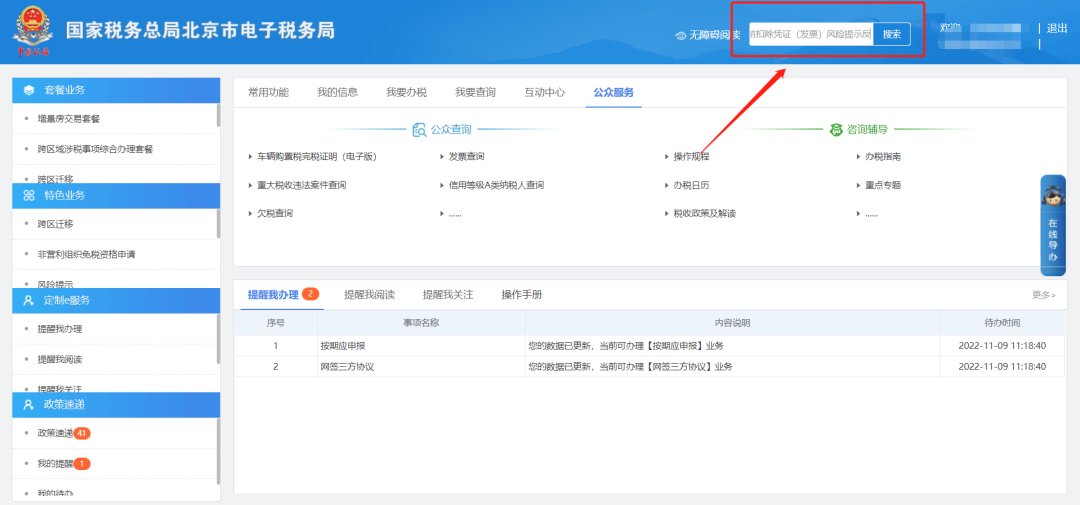Switch to 提醒我阅读 tab

click(370, 295)
